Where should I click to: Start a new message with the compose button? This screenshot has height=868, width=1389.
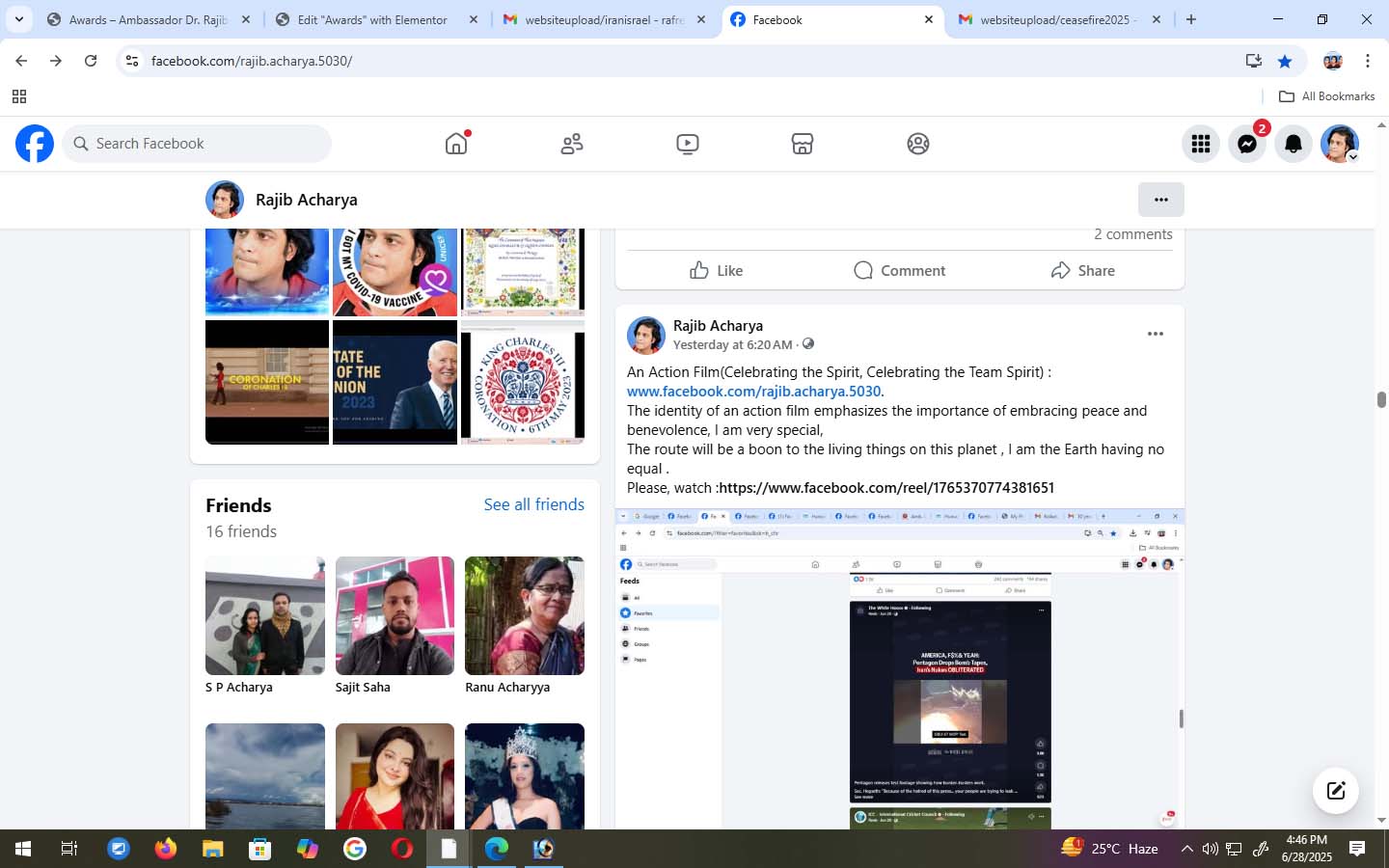(1336, 791)
